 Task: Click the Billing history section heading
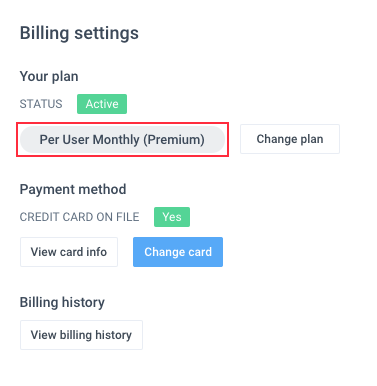click(x=62, y=302)
